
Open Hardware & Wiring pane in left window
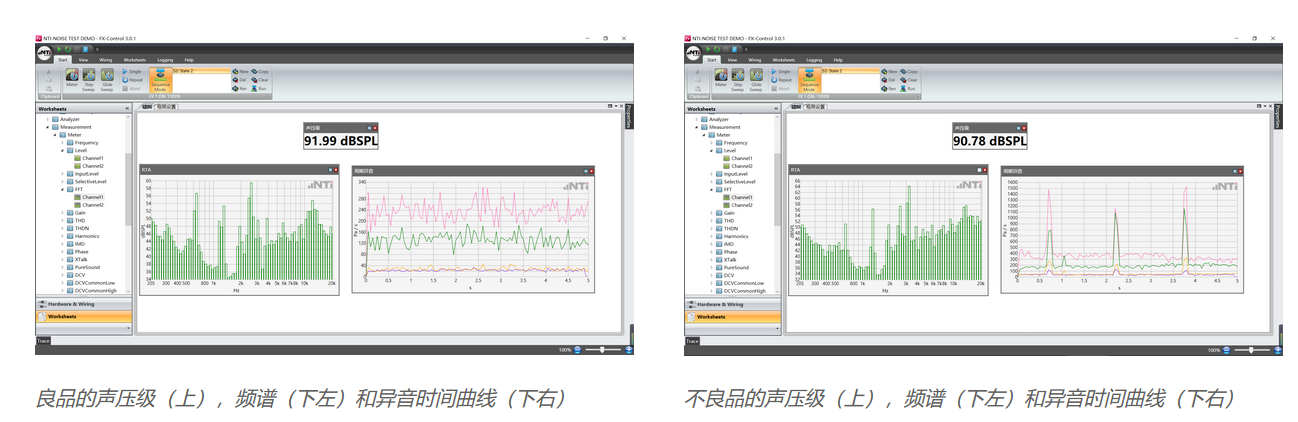pos(84,304)
